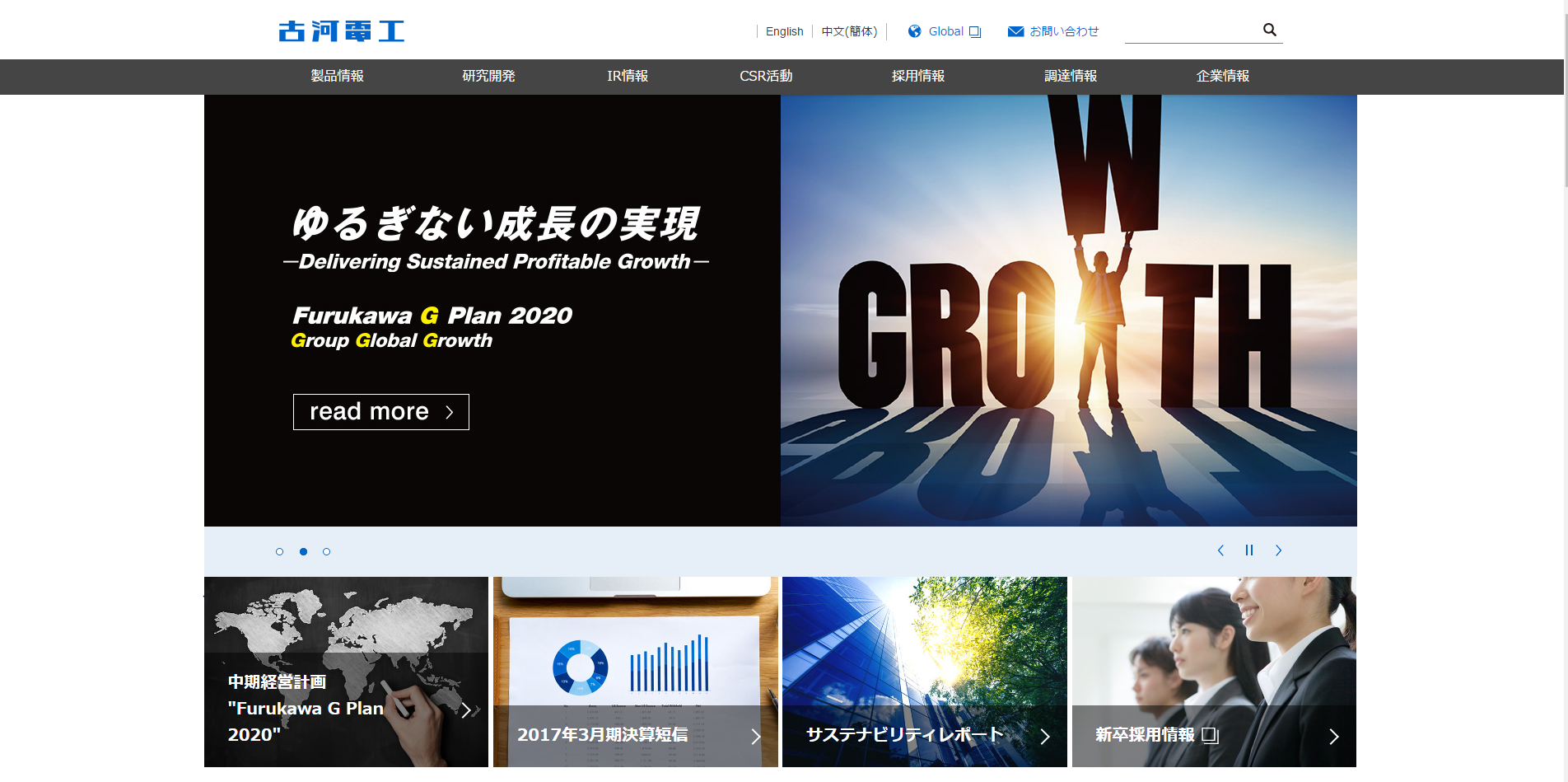Expand the 企業情報 navigation menu
The image size is (1568, 782).
point(1222,76)
